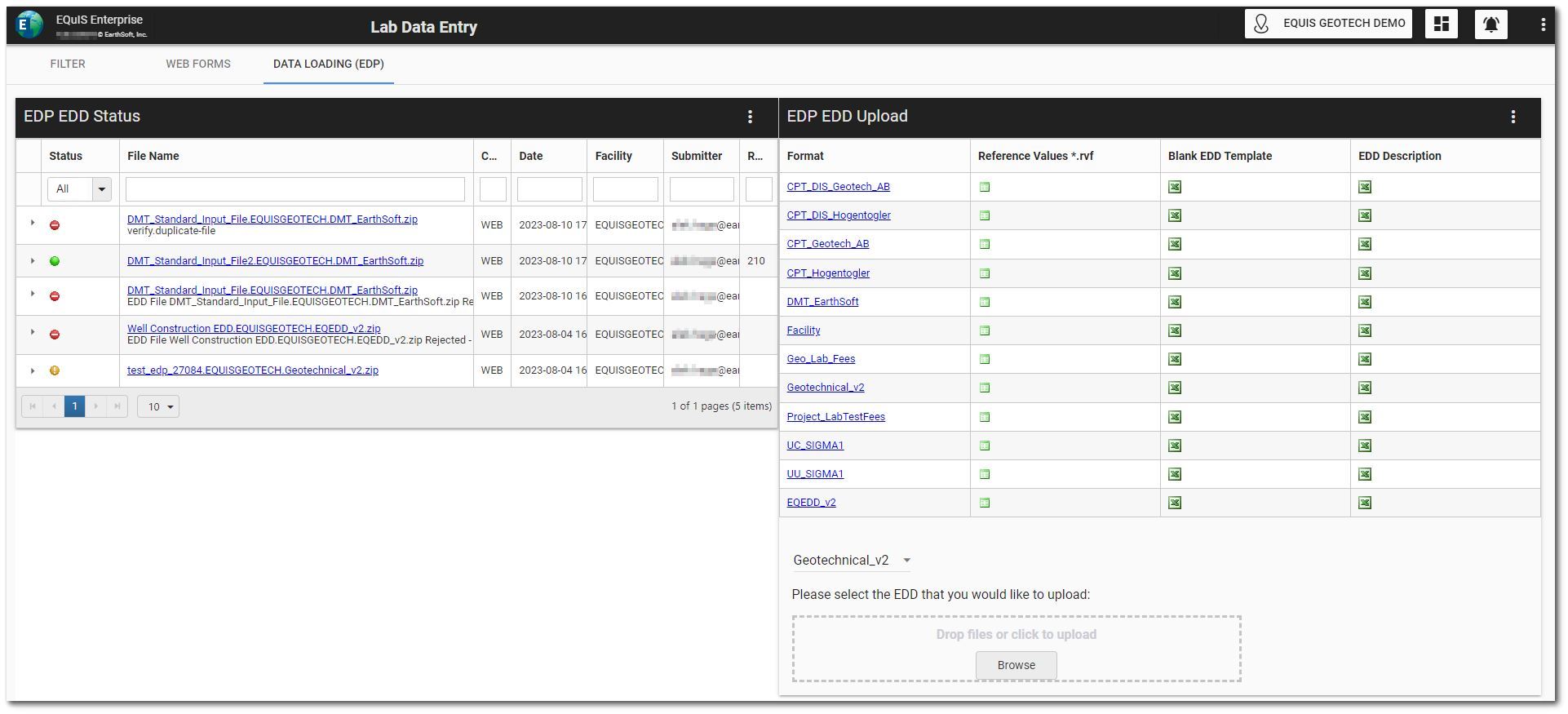Download Reference Values file for CPT_DIS_Geotech_AB

coord(985,187)
